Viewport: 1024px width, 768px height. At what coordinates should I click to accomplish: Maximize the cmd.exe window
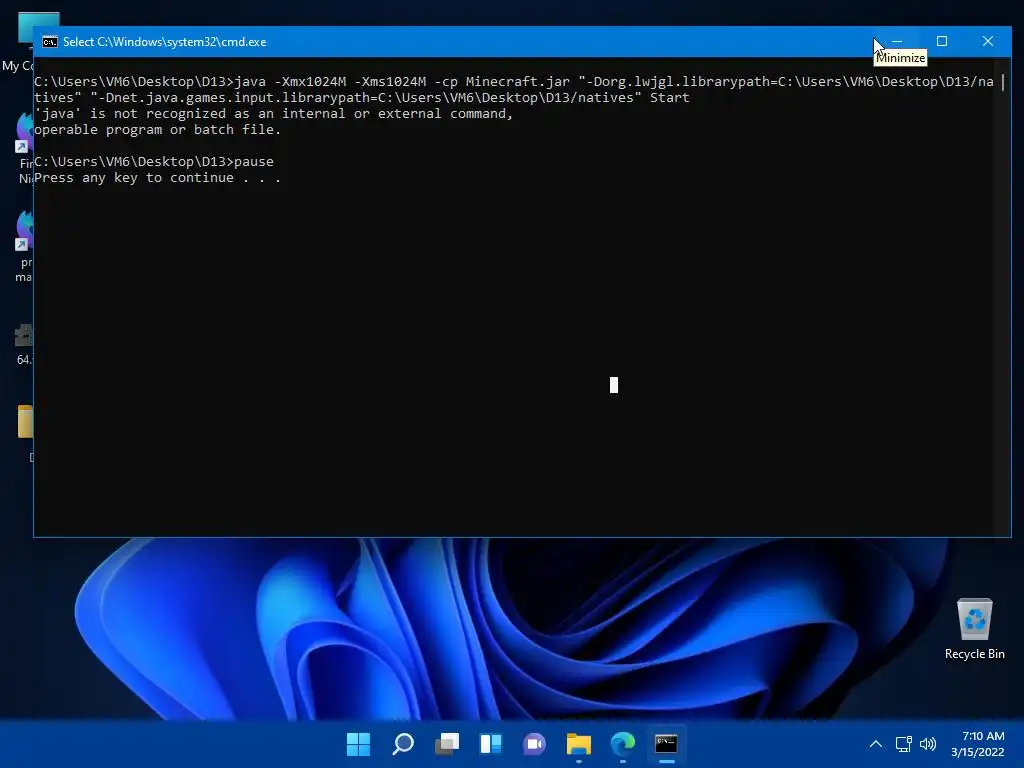click(942, 41)
